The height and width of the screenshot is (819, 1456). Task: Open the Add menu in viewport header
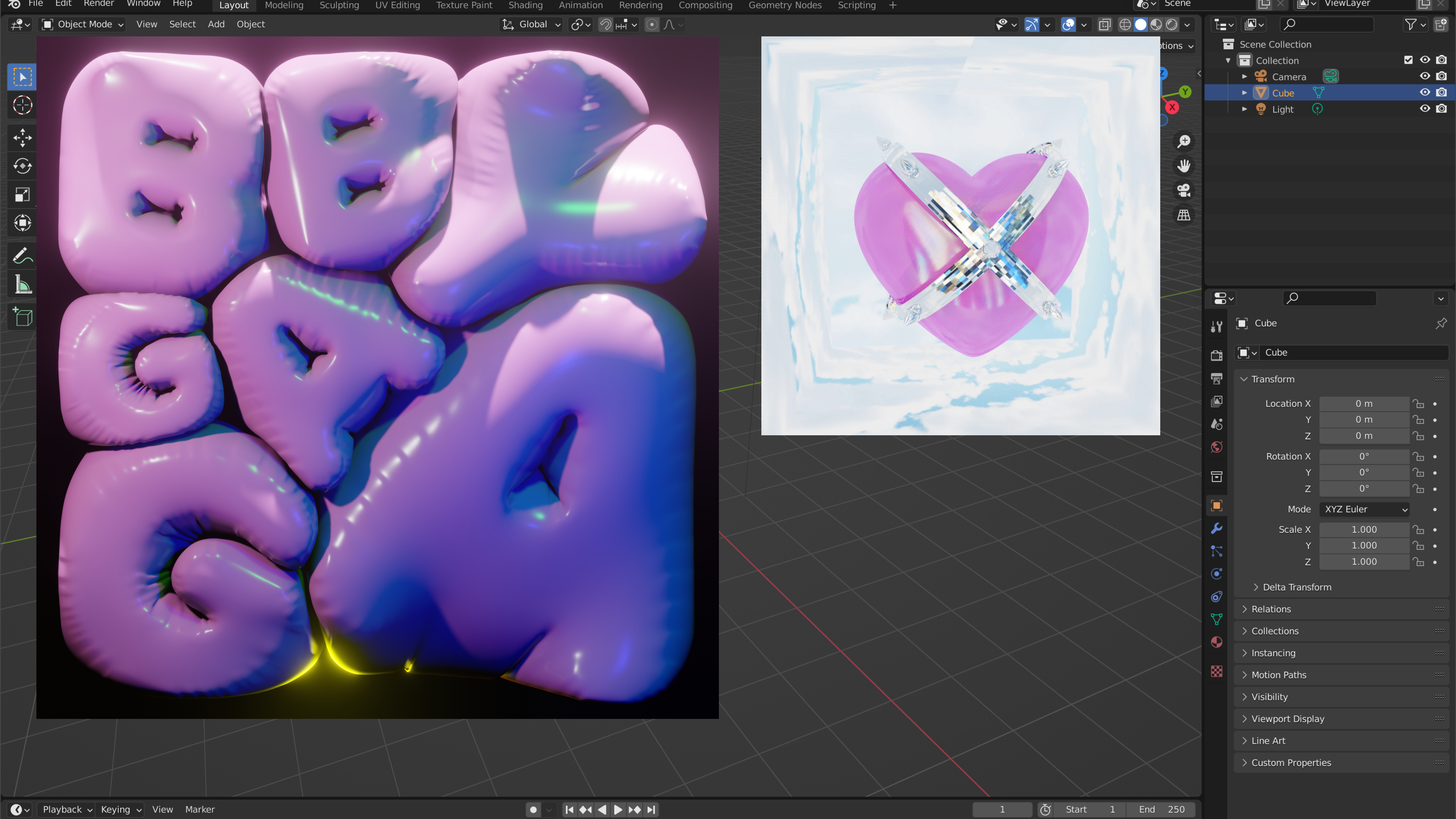pos(216,24)
